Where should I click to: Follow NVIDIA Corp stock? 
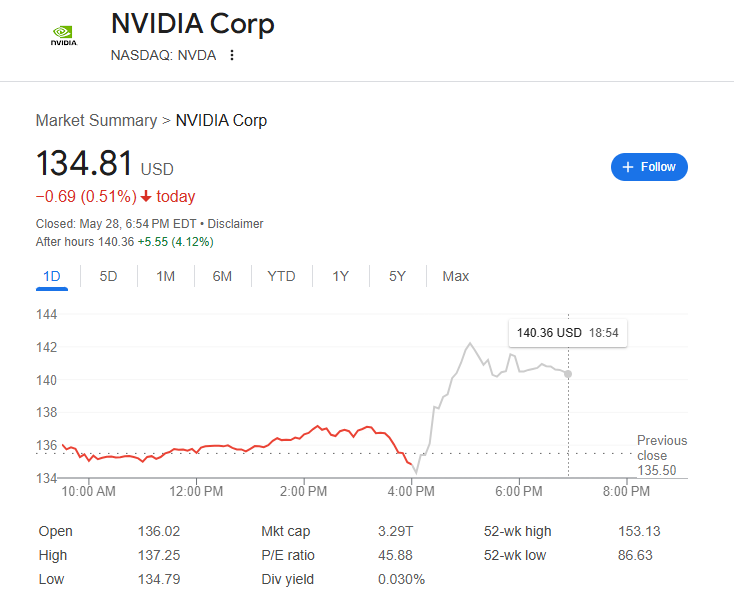(x=649, y=167)
